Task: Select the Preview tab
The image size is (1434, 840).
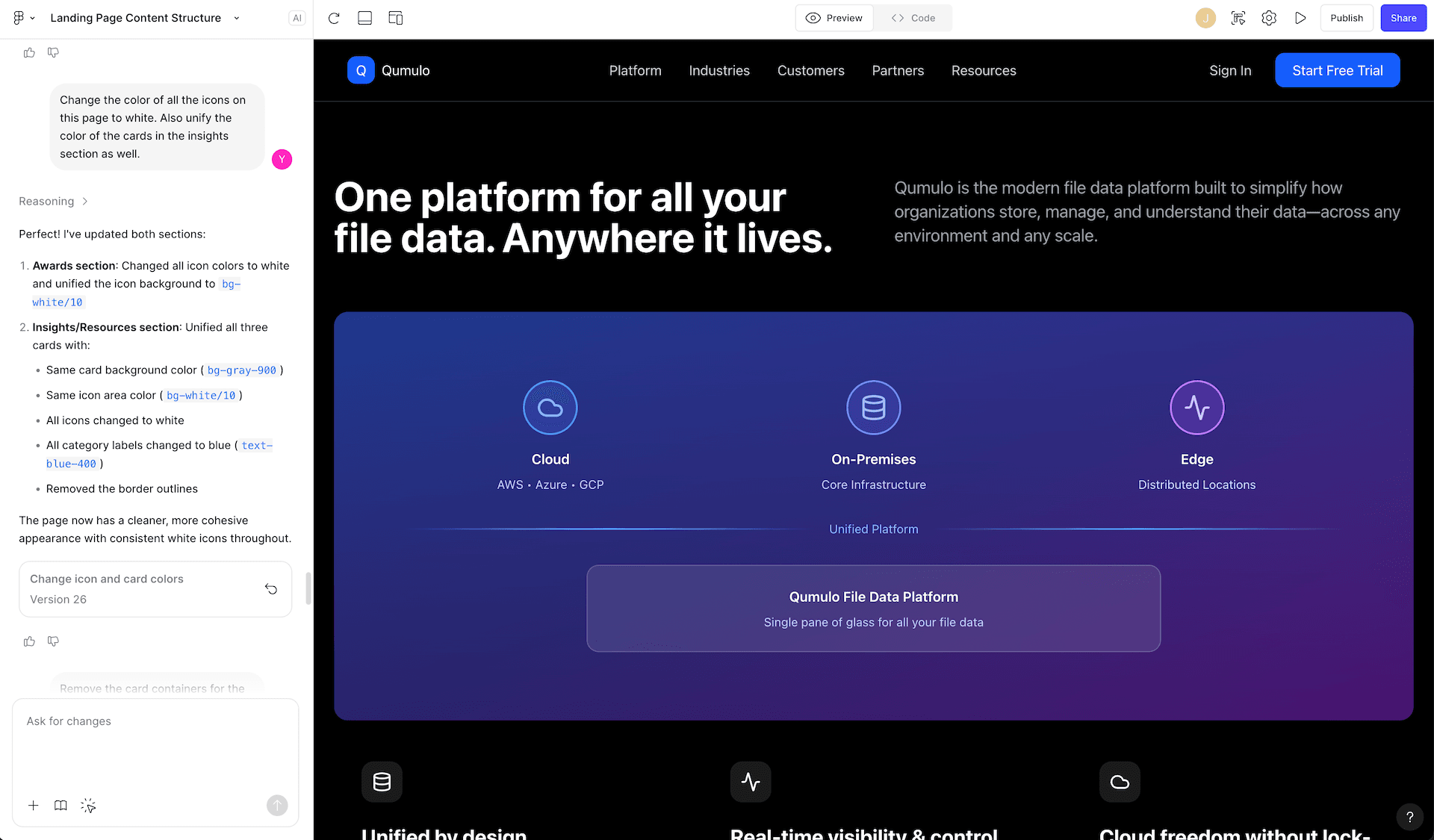Action: point(834,18)
